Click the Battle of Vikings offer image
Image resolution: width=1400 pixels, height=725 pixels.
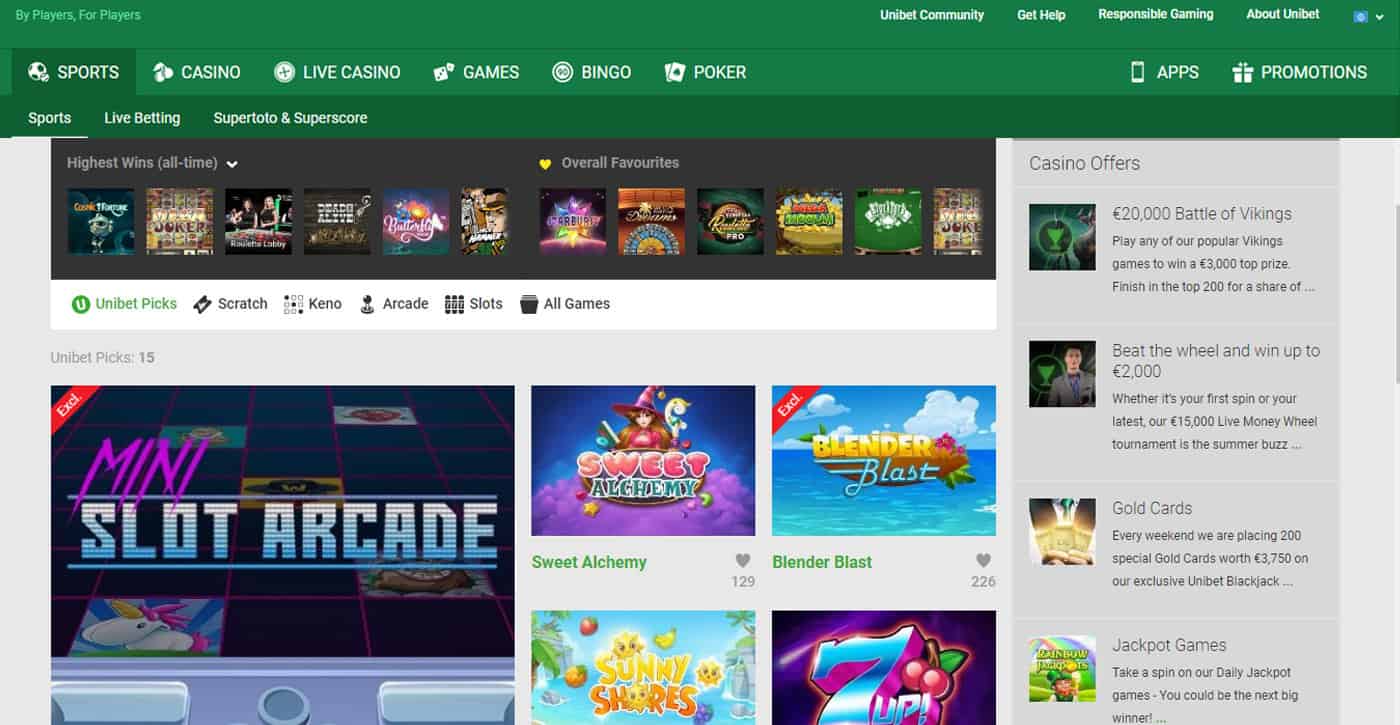pos(1062,237)
